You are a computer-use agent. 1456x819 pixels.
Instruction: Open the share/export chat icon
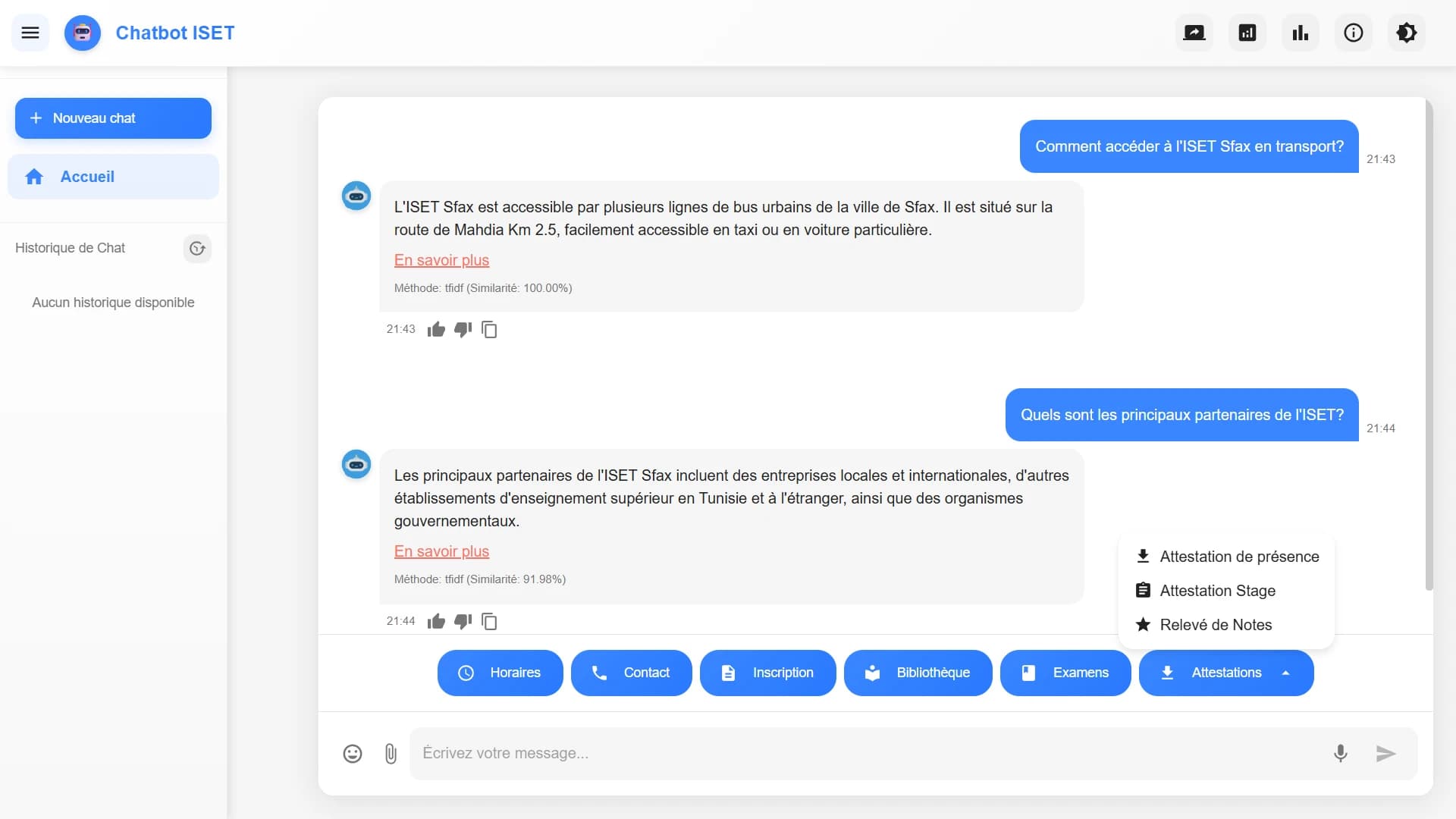pyautogui.click(x=1194, y=33)
